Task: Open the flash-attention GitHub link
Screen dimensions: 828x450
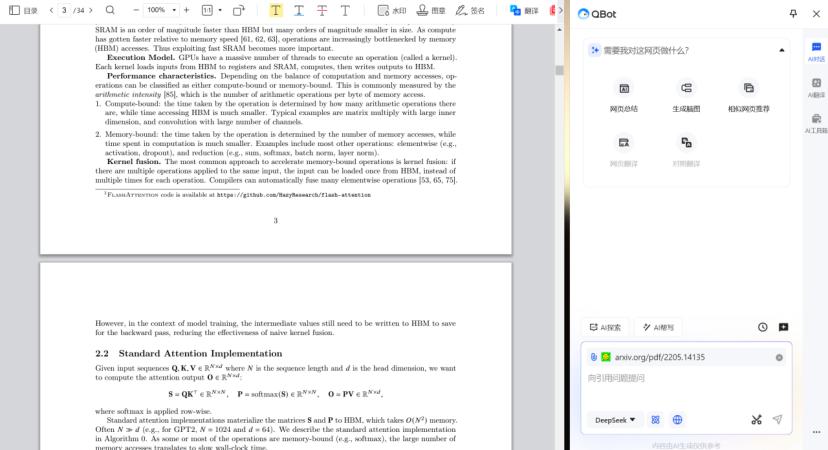Action: (x=294, y=195)
